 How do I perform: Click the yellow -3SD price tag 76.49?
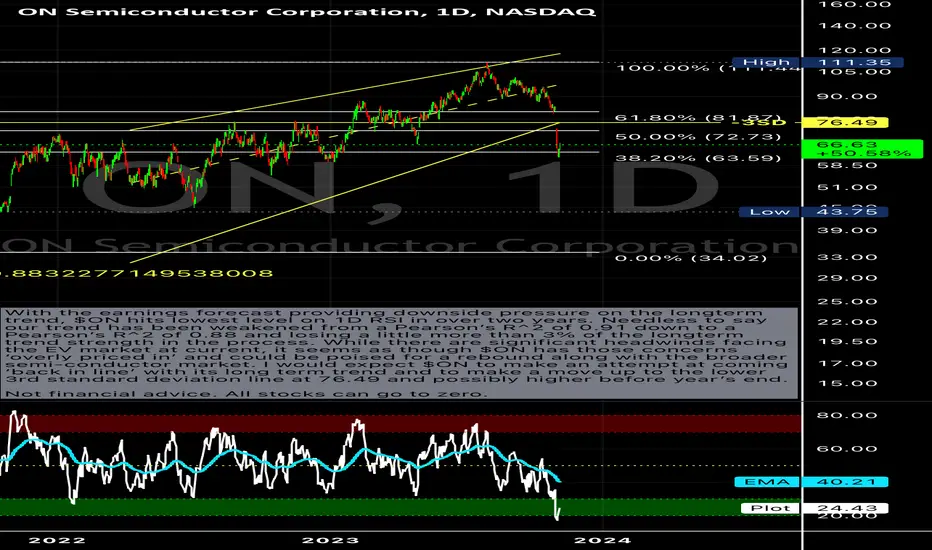click(845, 122)
